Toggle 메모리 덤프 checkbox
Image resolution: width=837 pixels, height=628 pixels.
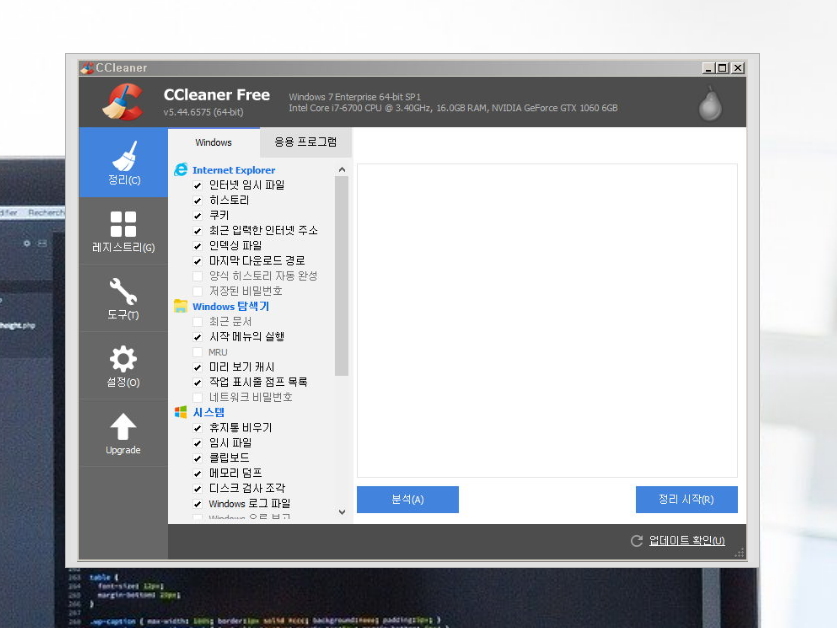click(198, 473)
